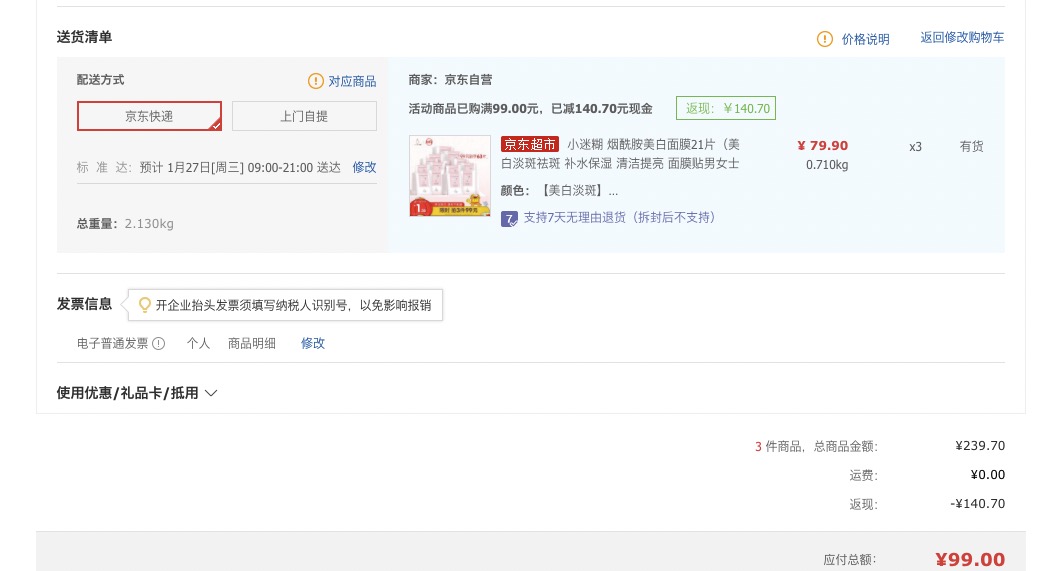The image size is (1047, 571).
Task: Click the 京东超市 red badge
Action: coord(530,144)
